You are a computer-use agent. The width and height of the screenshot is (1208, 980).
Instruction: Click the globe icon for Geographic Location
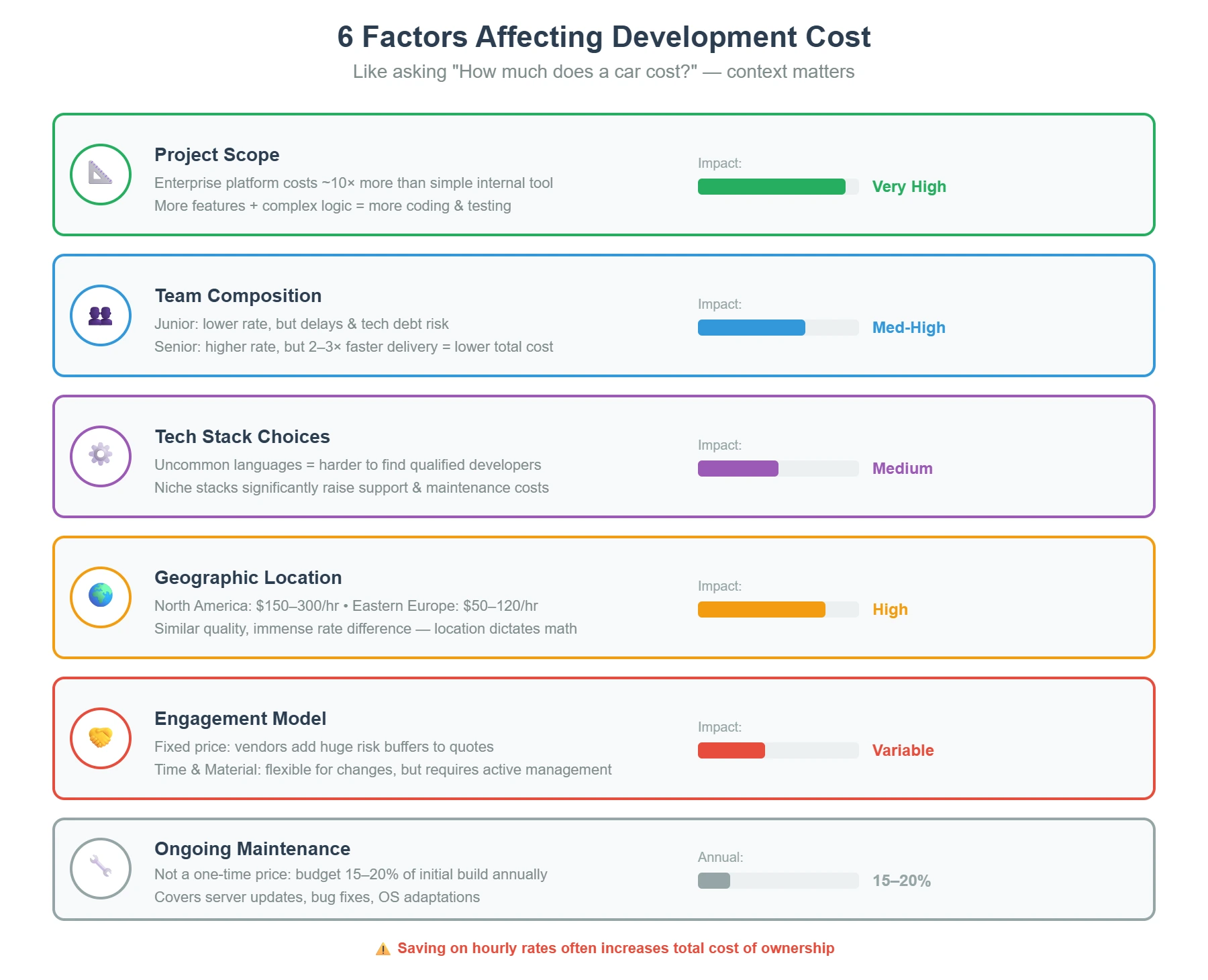pyautogui.click(x=100, y=597)
